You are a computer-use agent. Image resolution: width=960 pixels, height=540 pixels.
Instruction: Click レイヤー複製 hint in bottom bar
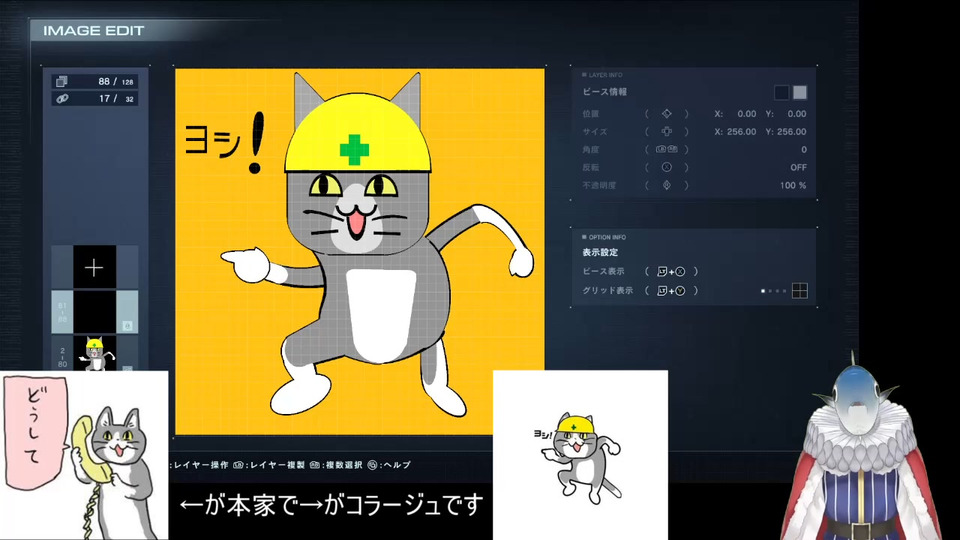click(x=277, y=465)
